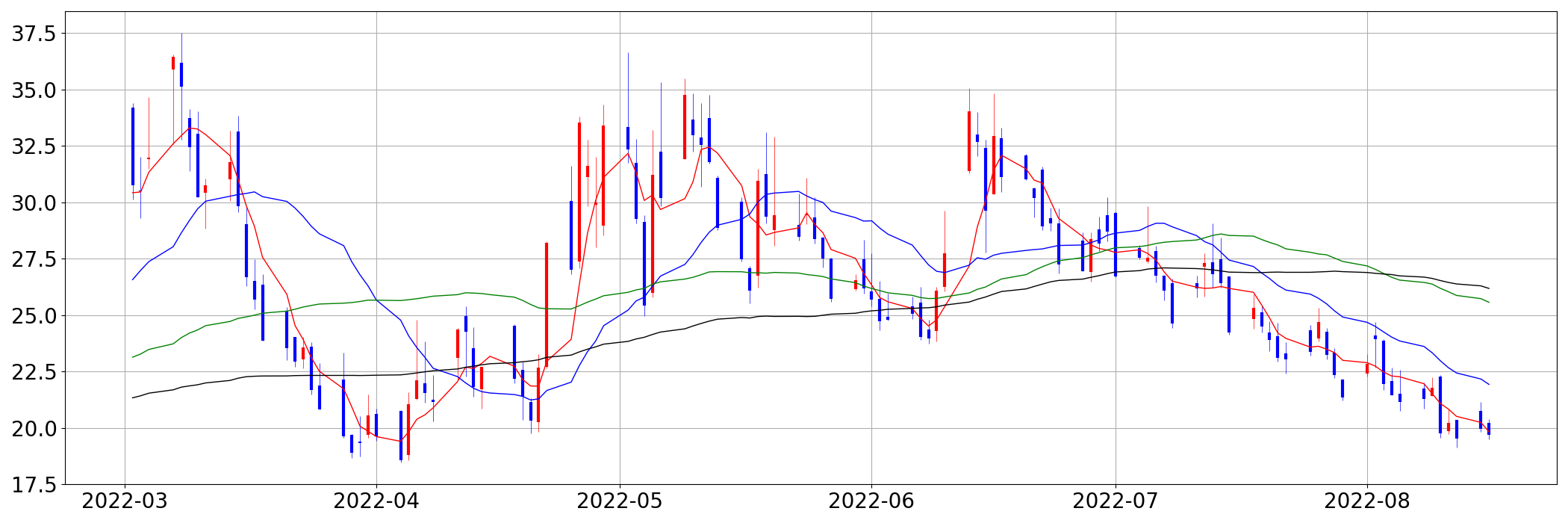Viewport: 1568px width, 523px height.
Task: Select the 2022-08 x-axis label
Action: (1367, 501)
